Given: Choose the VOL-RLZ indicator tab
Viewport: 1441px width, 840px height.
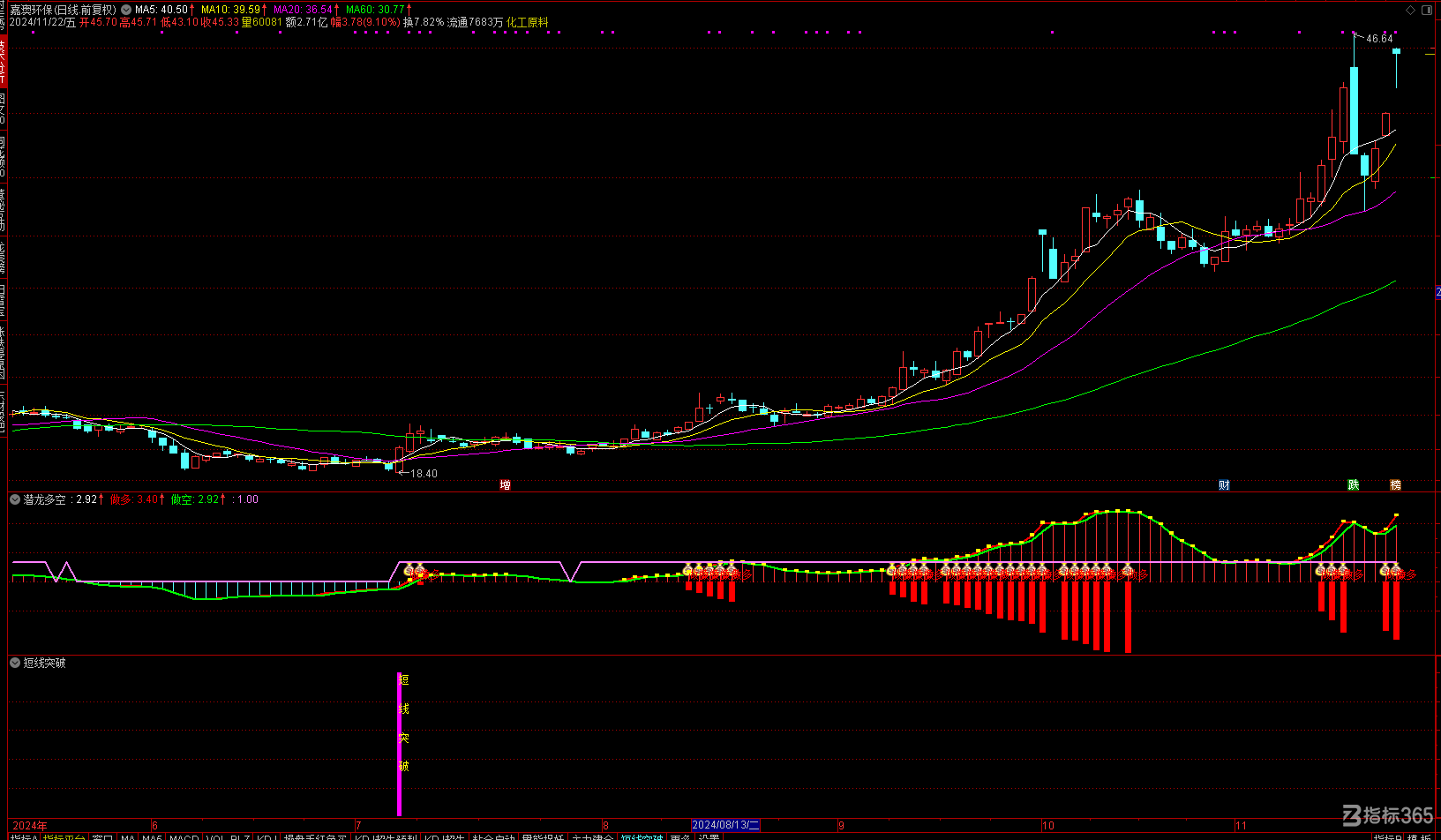Looking at the screenshot, I should (228, 837).
